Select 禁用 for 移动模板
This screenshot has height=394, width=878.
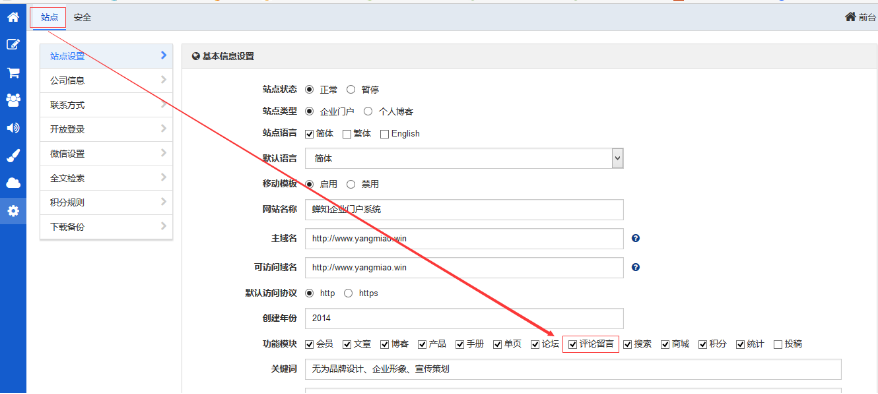tap(351, 184)
